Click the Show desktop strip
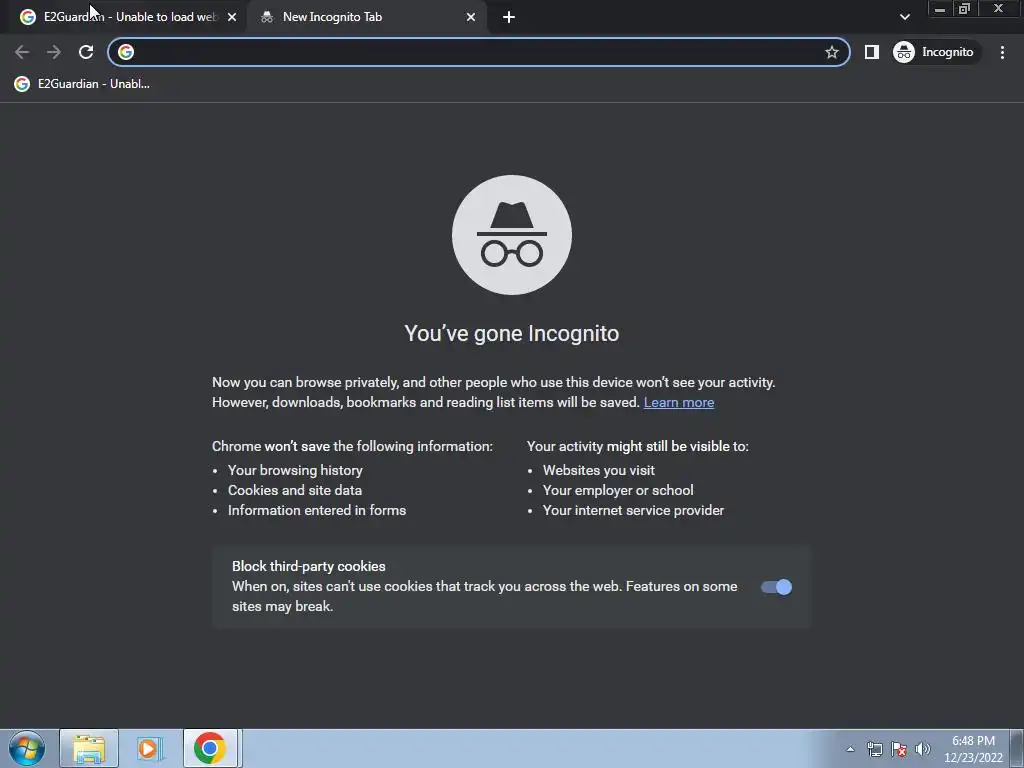The image size is (1024, 768). 1016,748
